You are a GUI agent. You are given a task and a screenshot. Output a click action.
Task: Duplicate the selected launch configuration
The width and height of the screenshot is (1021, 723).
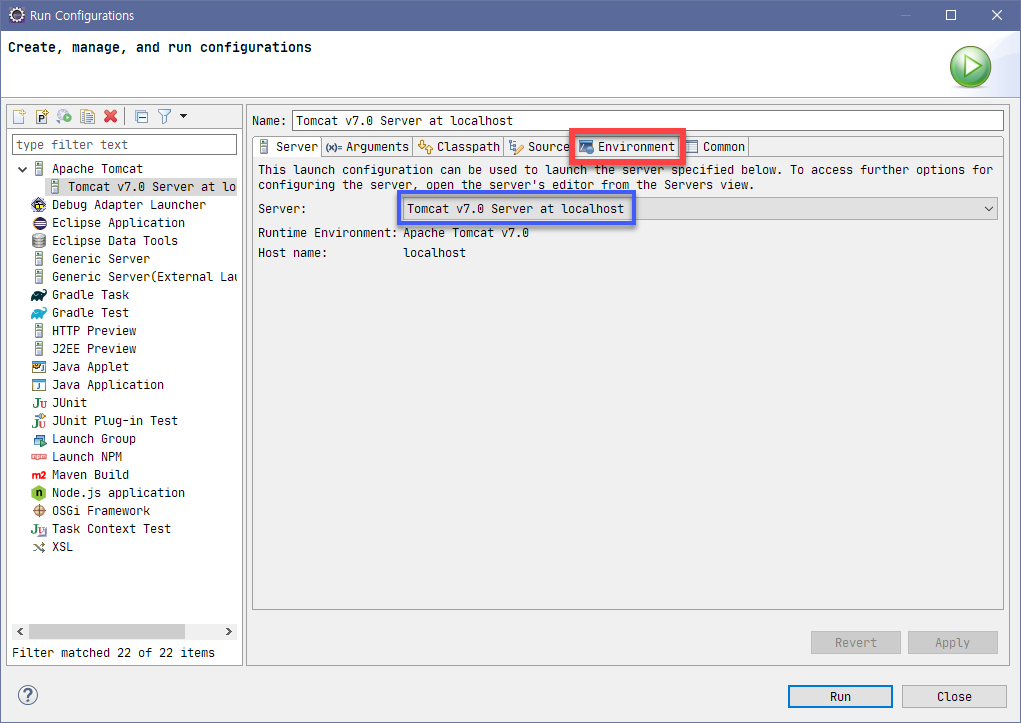coord(87,117)
